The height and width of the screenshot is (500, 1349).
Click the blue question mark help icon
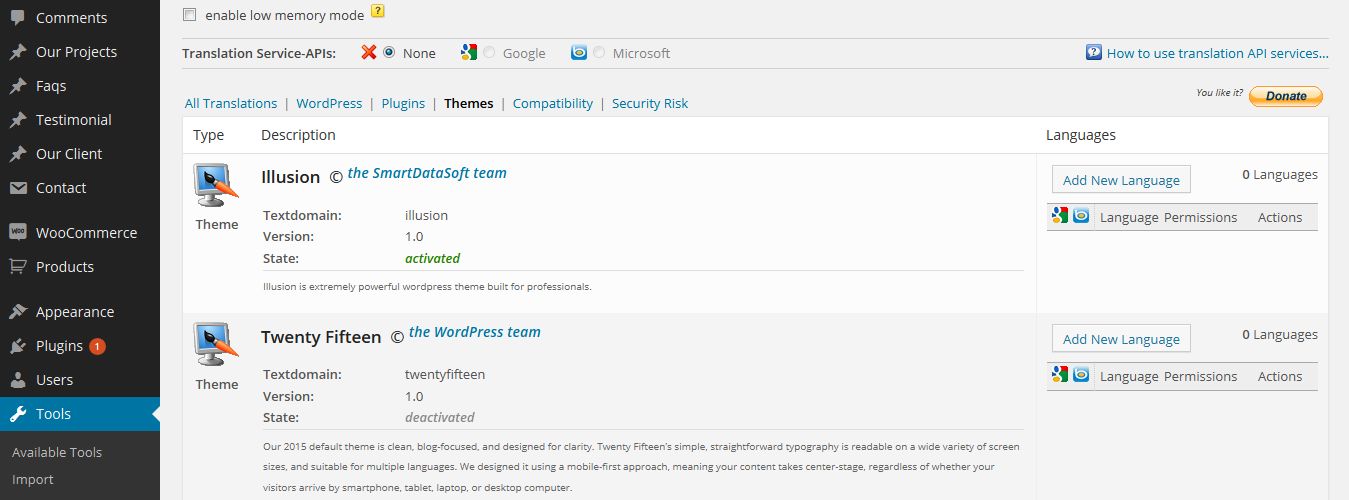point(1094,53)
